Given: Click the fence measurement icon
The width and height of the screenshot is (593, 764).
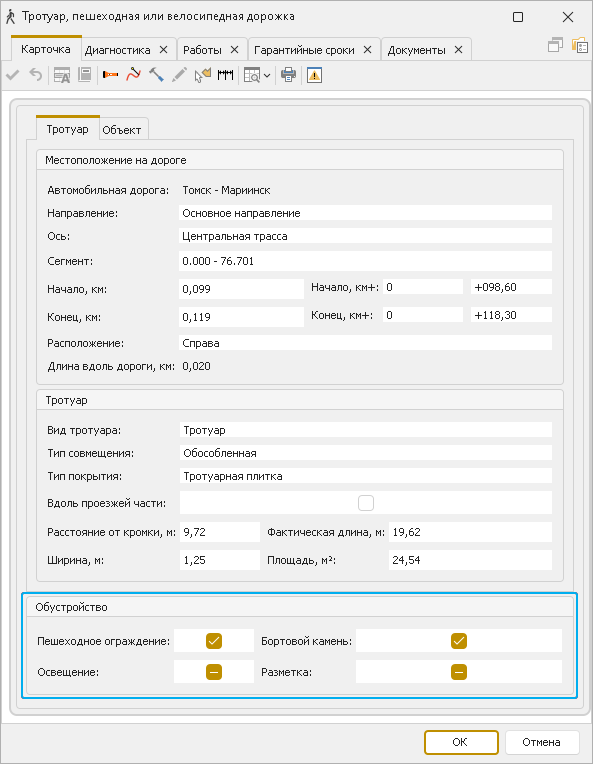Looking at the screenshot, I should [x=225, y=75].
